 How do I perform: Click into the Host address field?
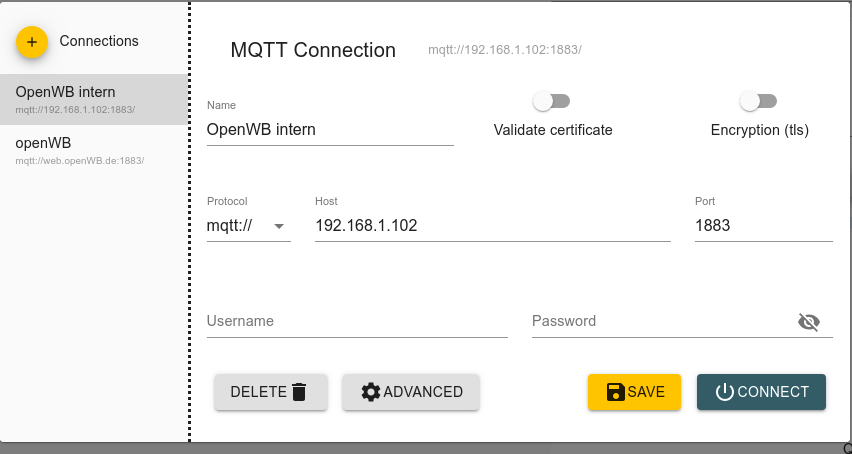(491, 226)
